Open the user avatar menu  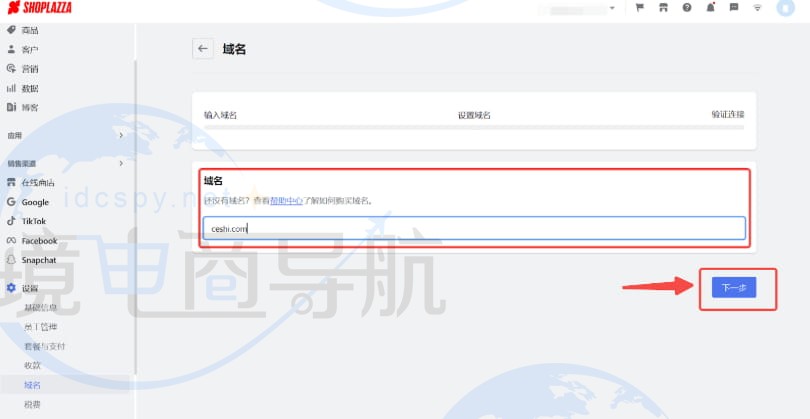[786, 8]
